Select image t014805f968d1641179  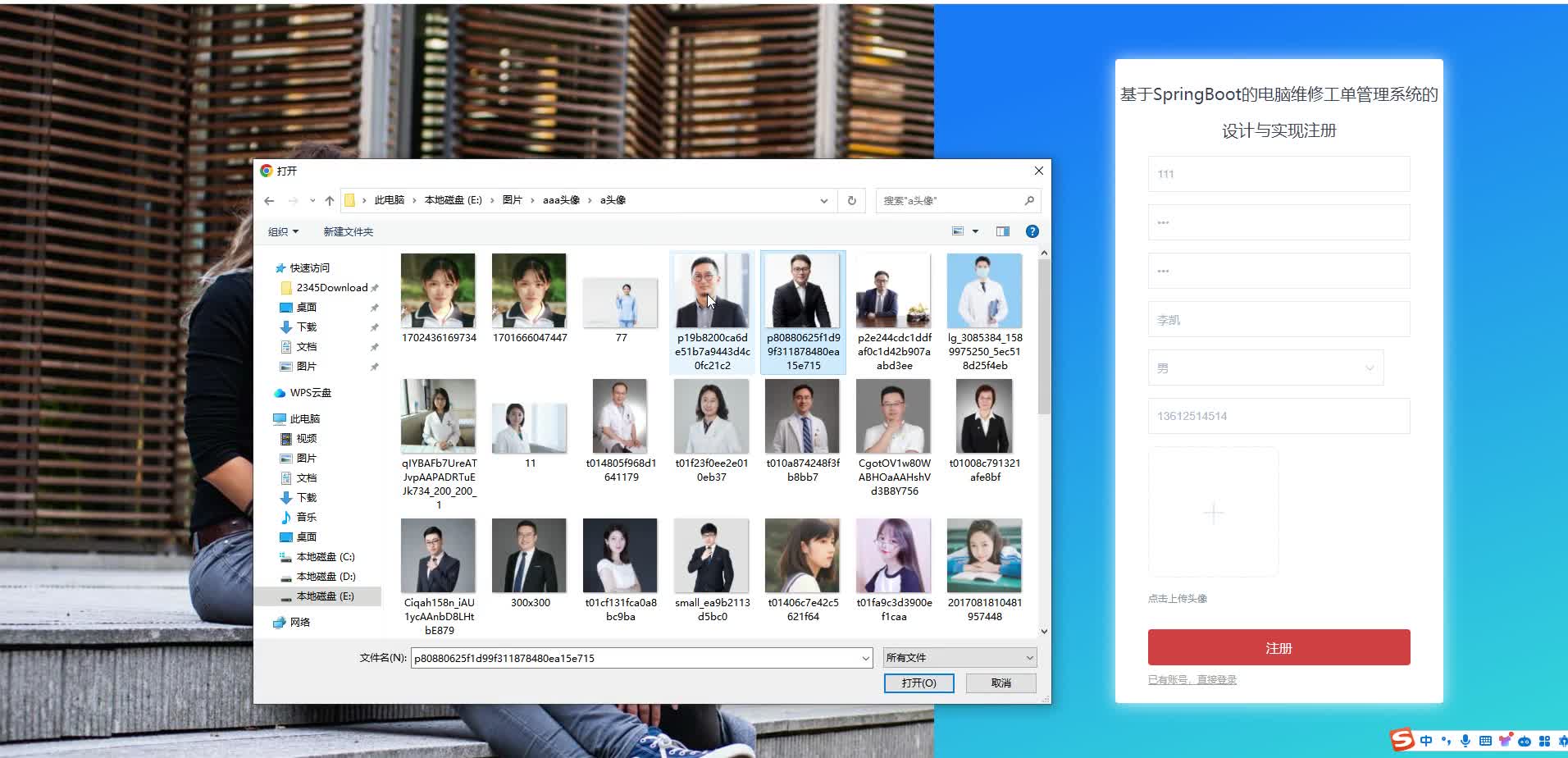tap(620, 431)
